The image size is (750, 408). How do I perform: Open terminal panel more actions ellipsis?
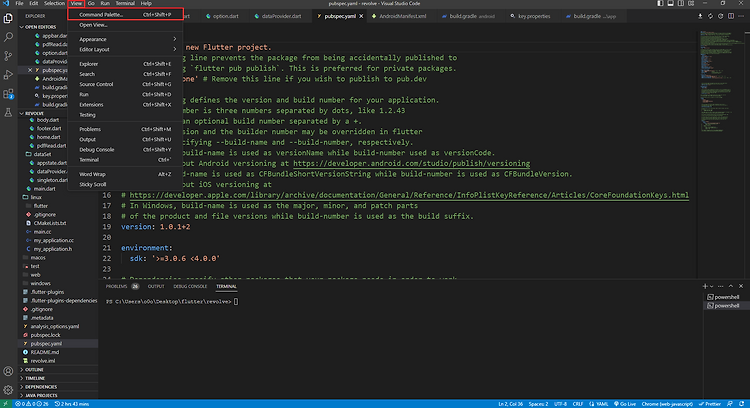[721, 286]
